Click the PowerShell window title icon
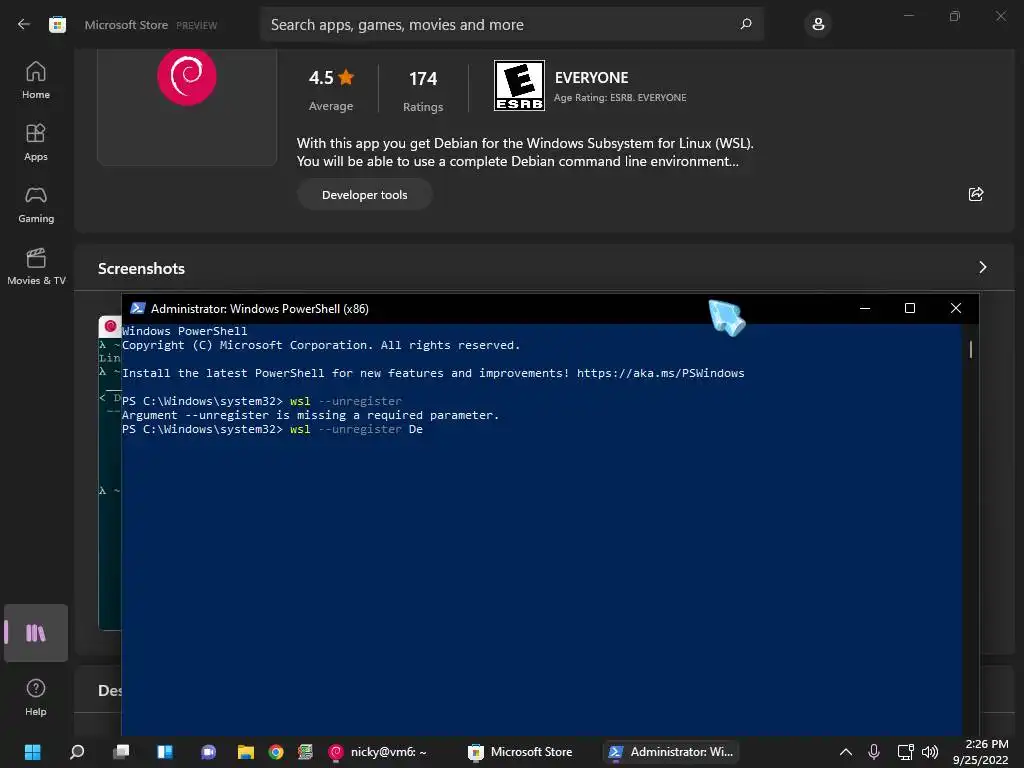Viewport: 1024px width, 768px height. click(137, 308)
